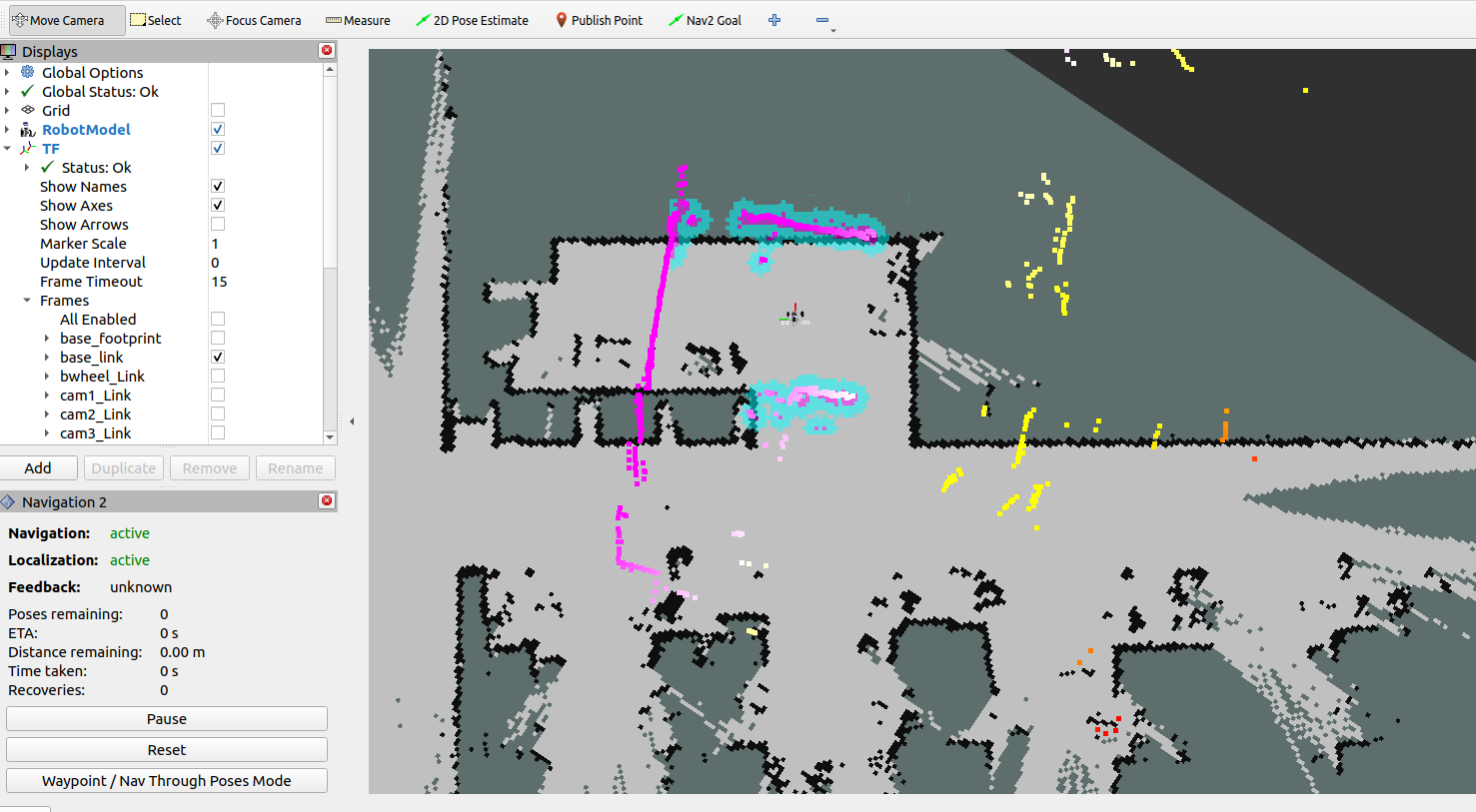
Task: Click the minus remove-tool icon
Action: point(821,20)
